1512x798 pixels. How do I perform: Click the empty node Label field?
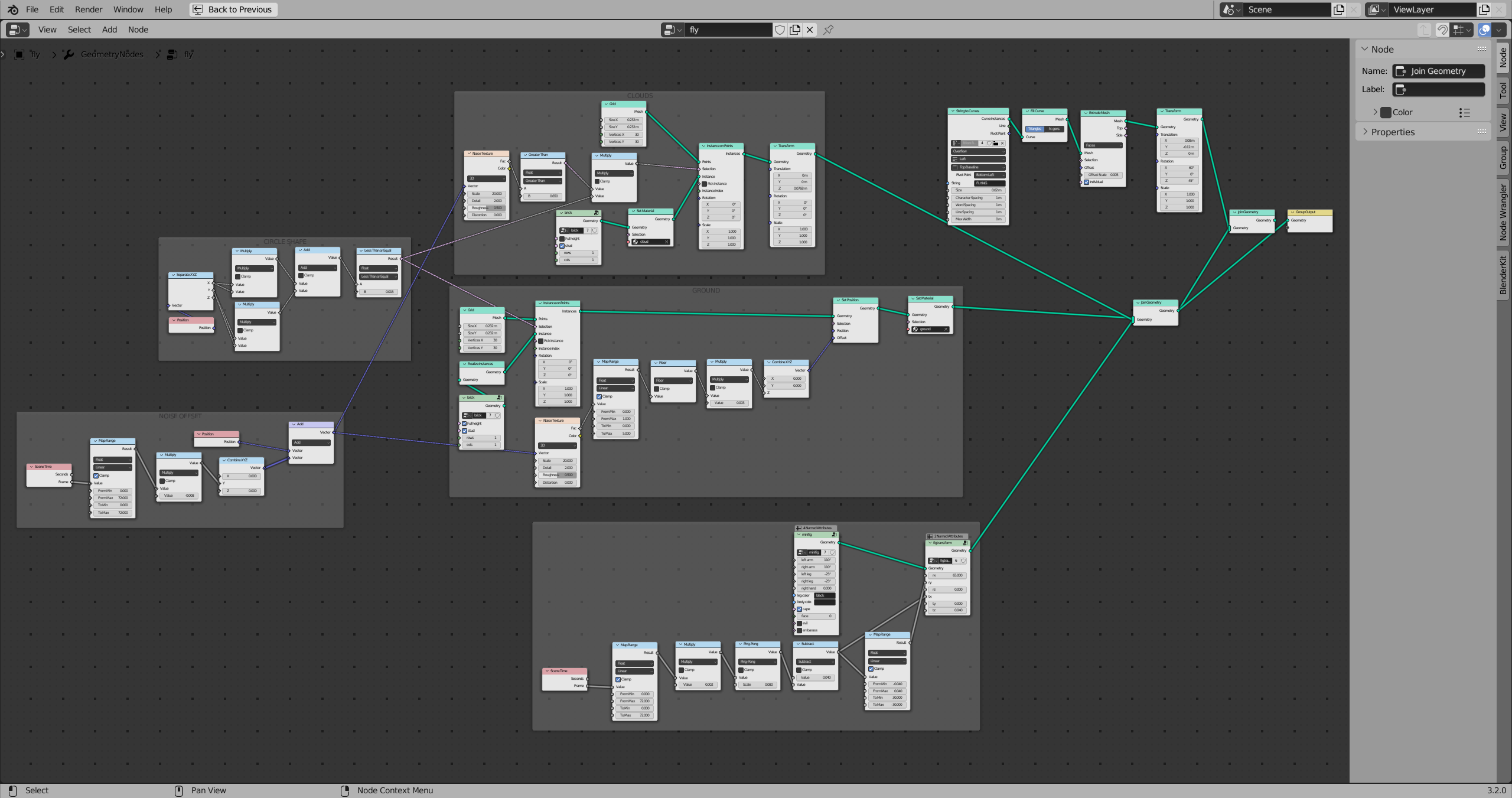click(x=1439, y=89)
